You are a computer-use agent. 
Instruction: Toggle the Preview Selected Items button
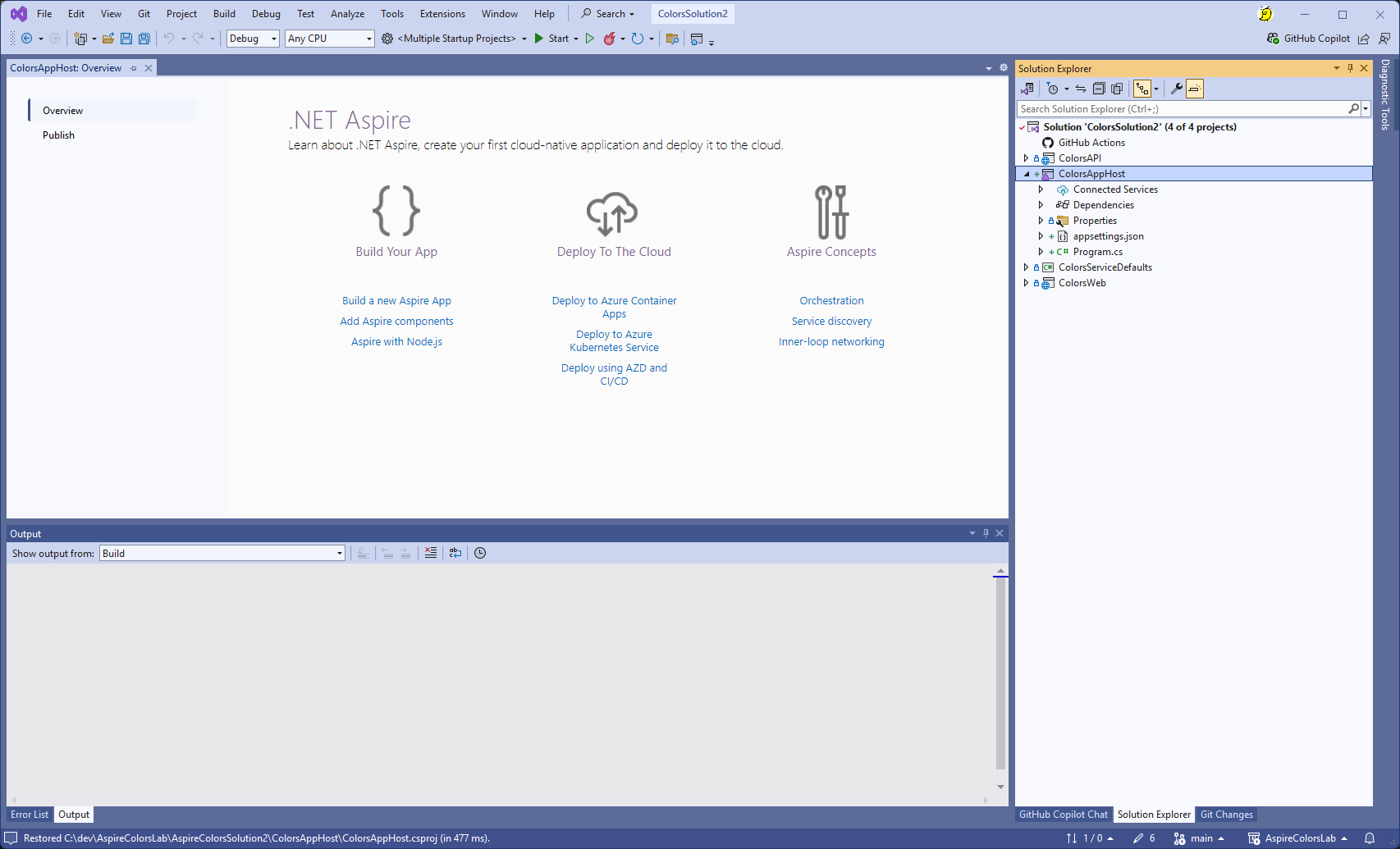(1195, 89)
